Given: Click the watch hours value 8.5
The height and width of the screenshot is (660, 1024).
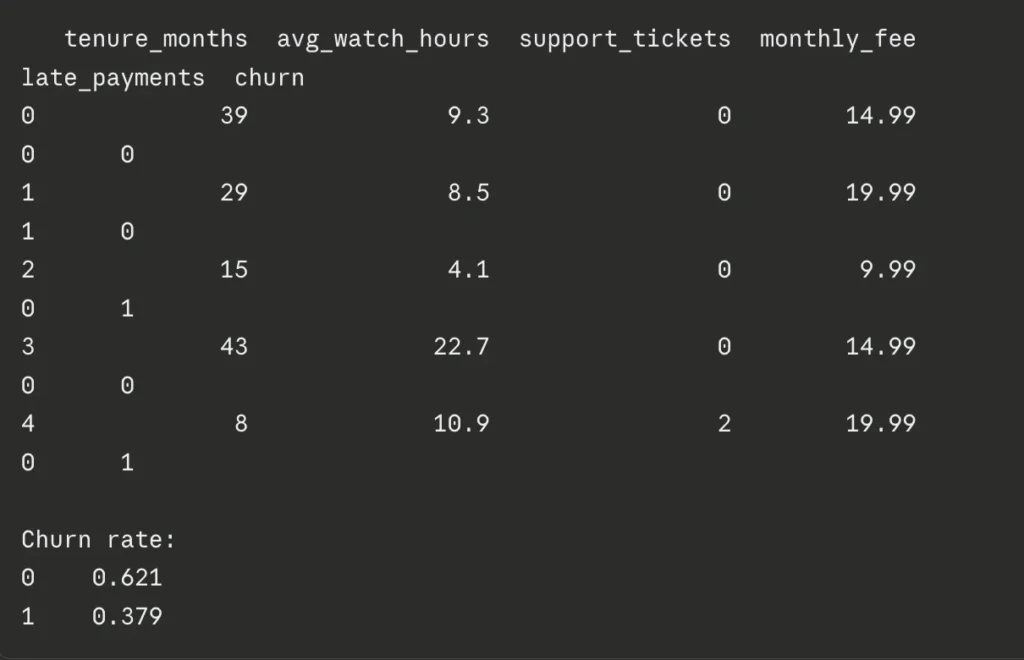Looking at the screenshot, I should [x=468, y=193].
